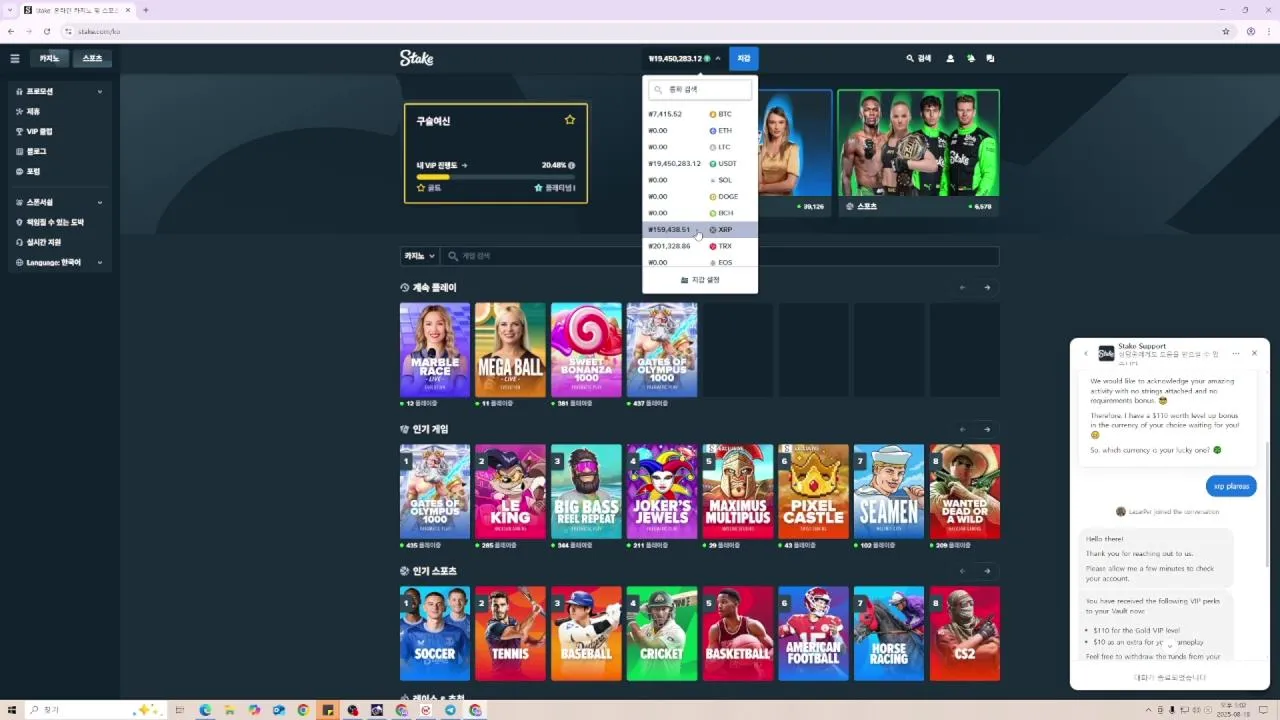The height and width of the screenshot is (720, 1280).
Task: Open Telegram from the taskbar
Action: [450, 710]
